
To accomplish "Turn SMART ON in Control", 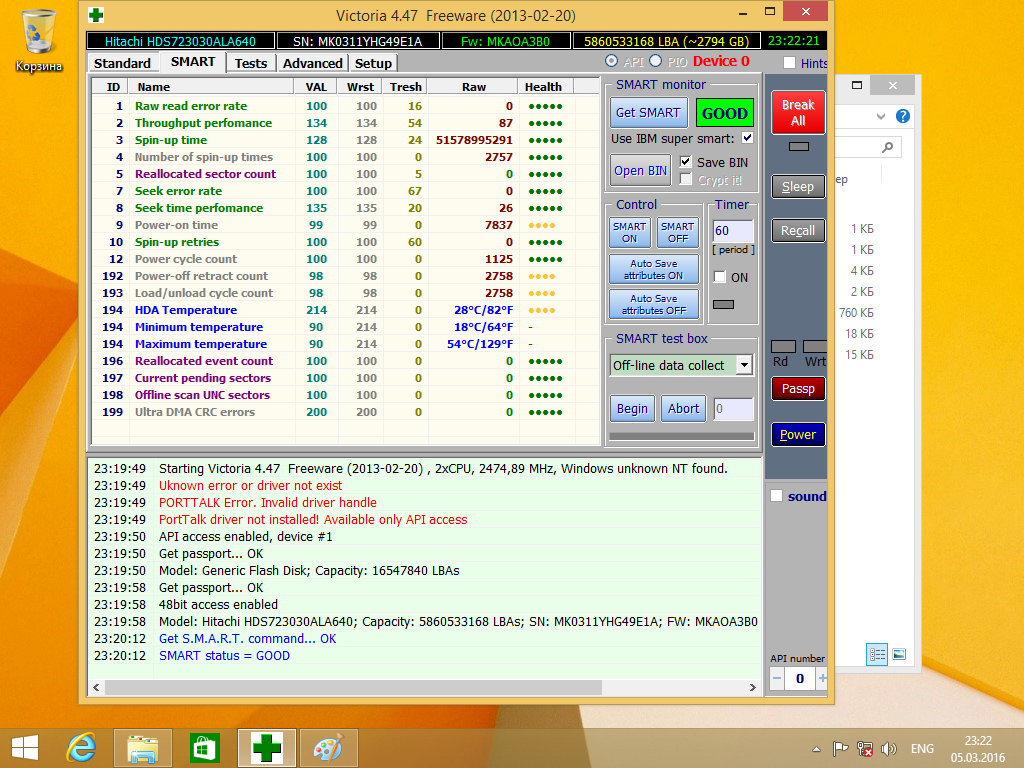I will click(630, 232).
